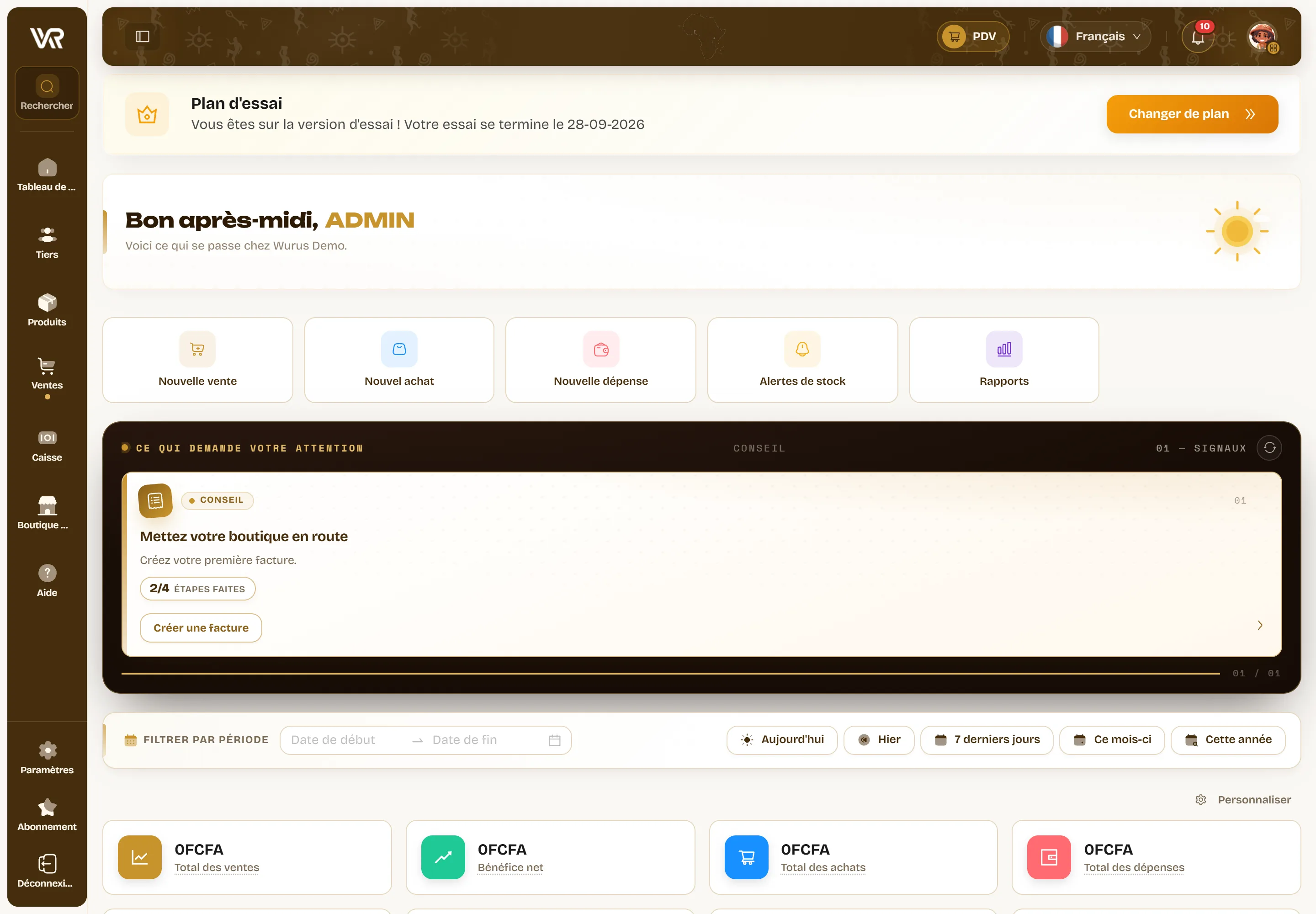Expand the conseil card right chevron
This screenshot has height=914, width=1316.
pyautogui.click(x=1260, y=625)
